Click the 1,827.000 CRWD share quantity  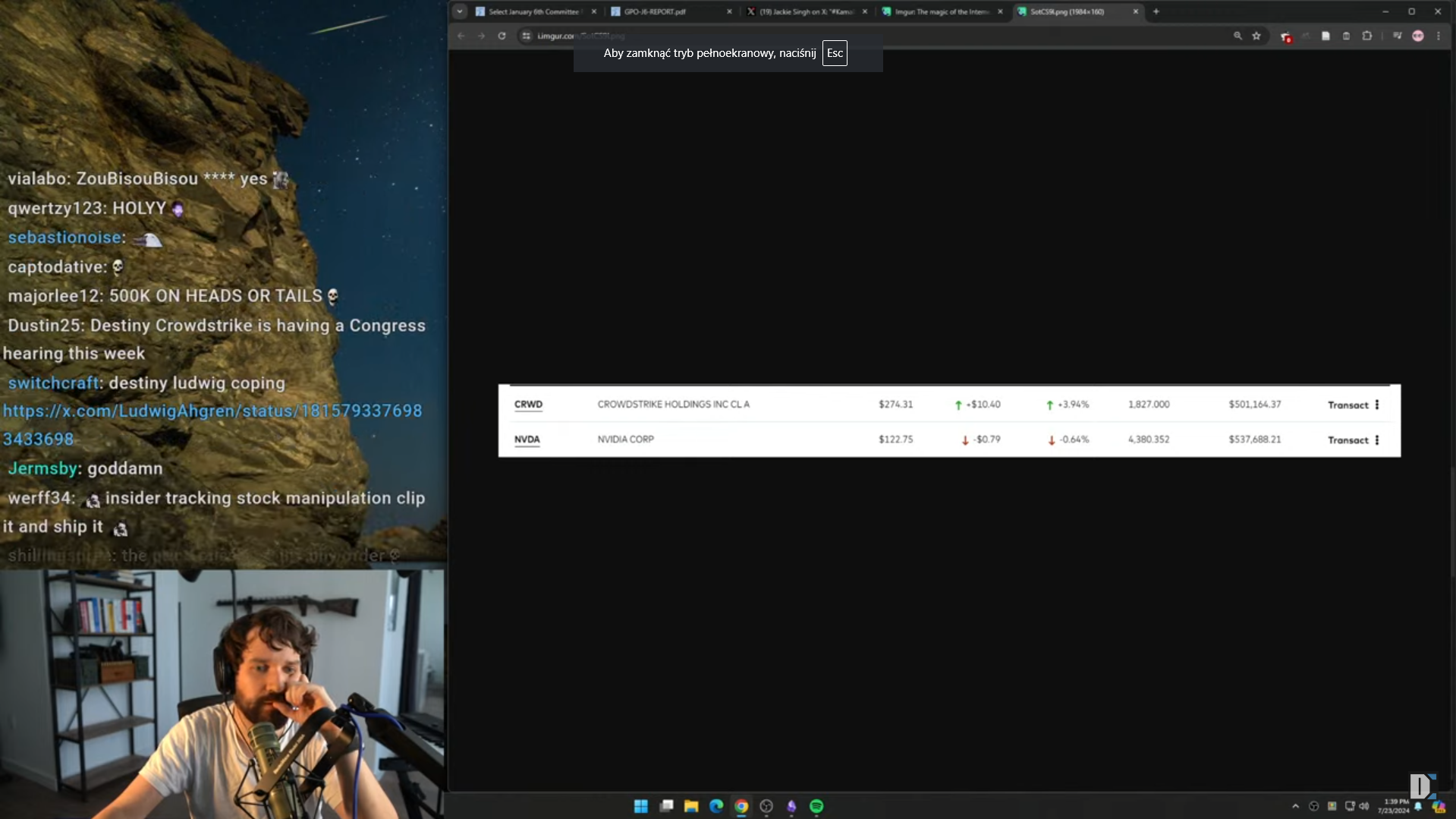pyautogui.click(x=1149, y=405)
